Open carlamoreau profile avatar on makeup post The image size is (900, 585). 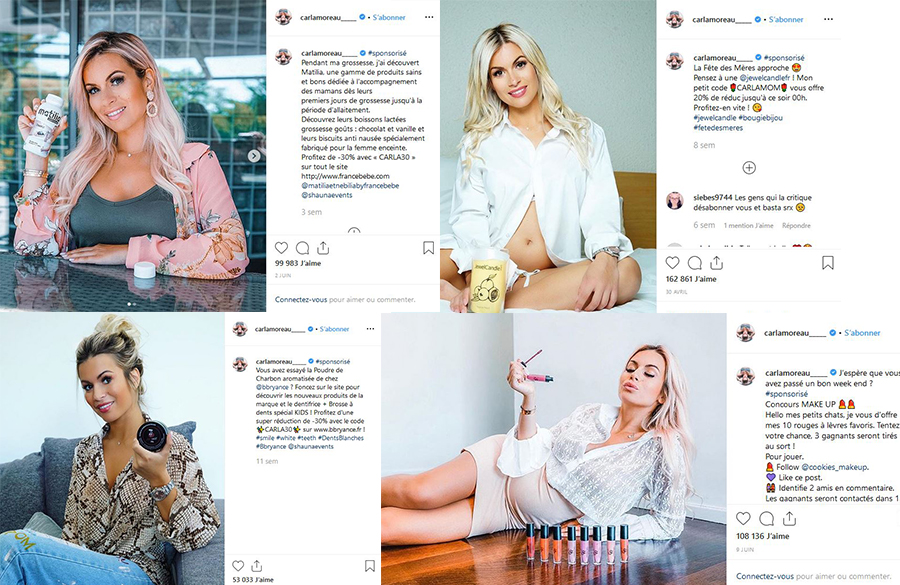coord(745,333)
